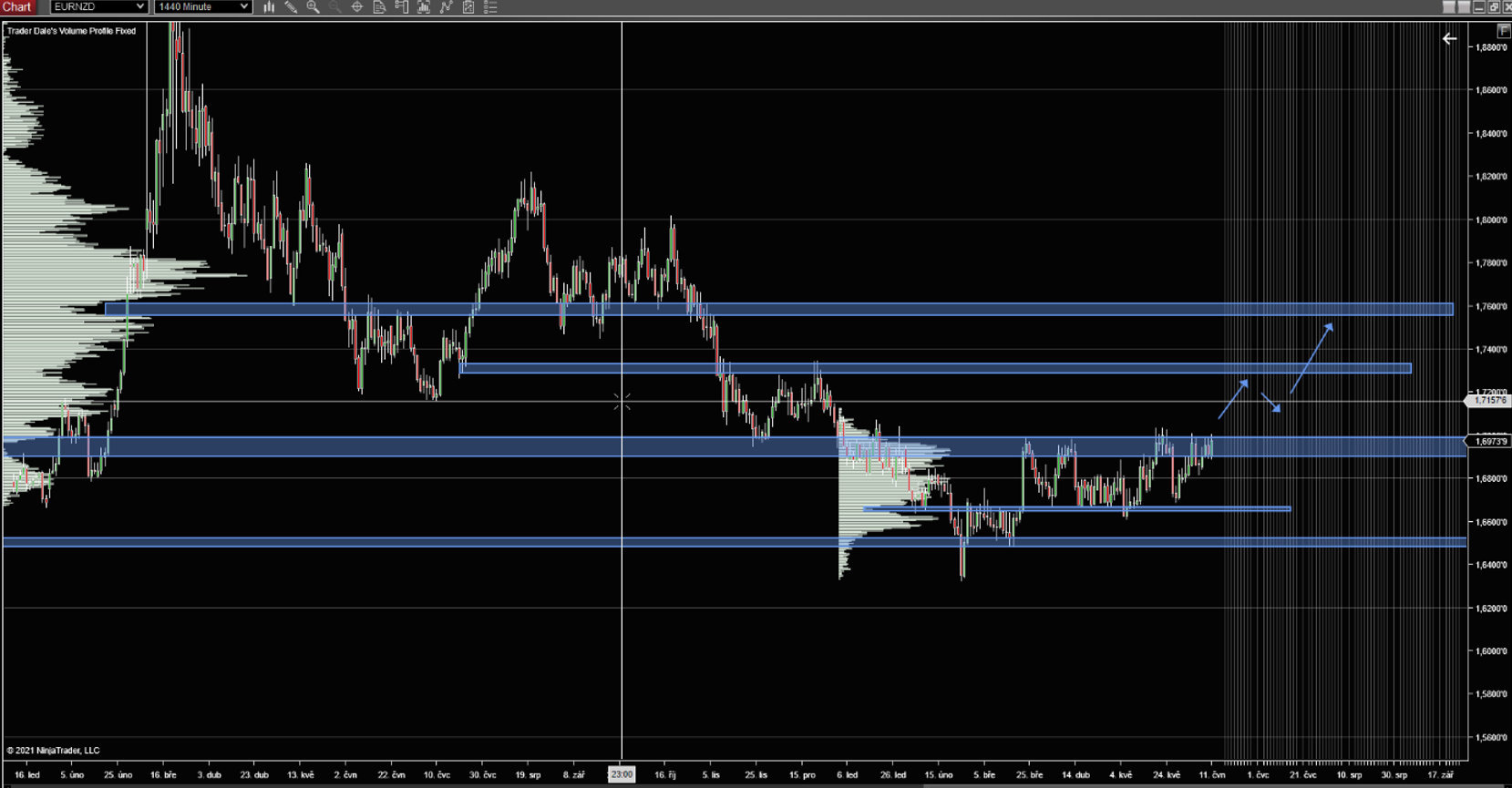Viewport: 1512px width, 788px height.
Task: Click the 23:00 time axis marker
Action: click(x=622, y=775)
